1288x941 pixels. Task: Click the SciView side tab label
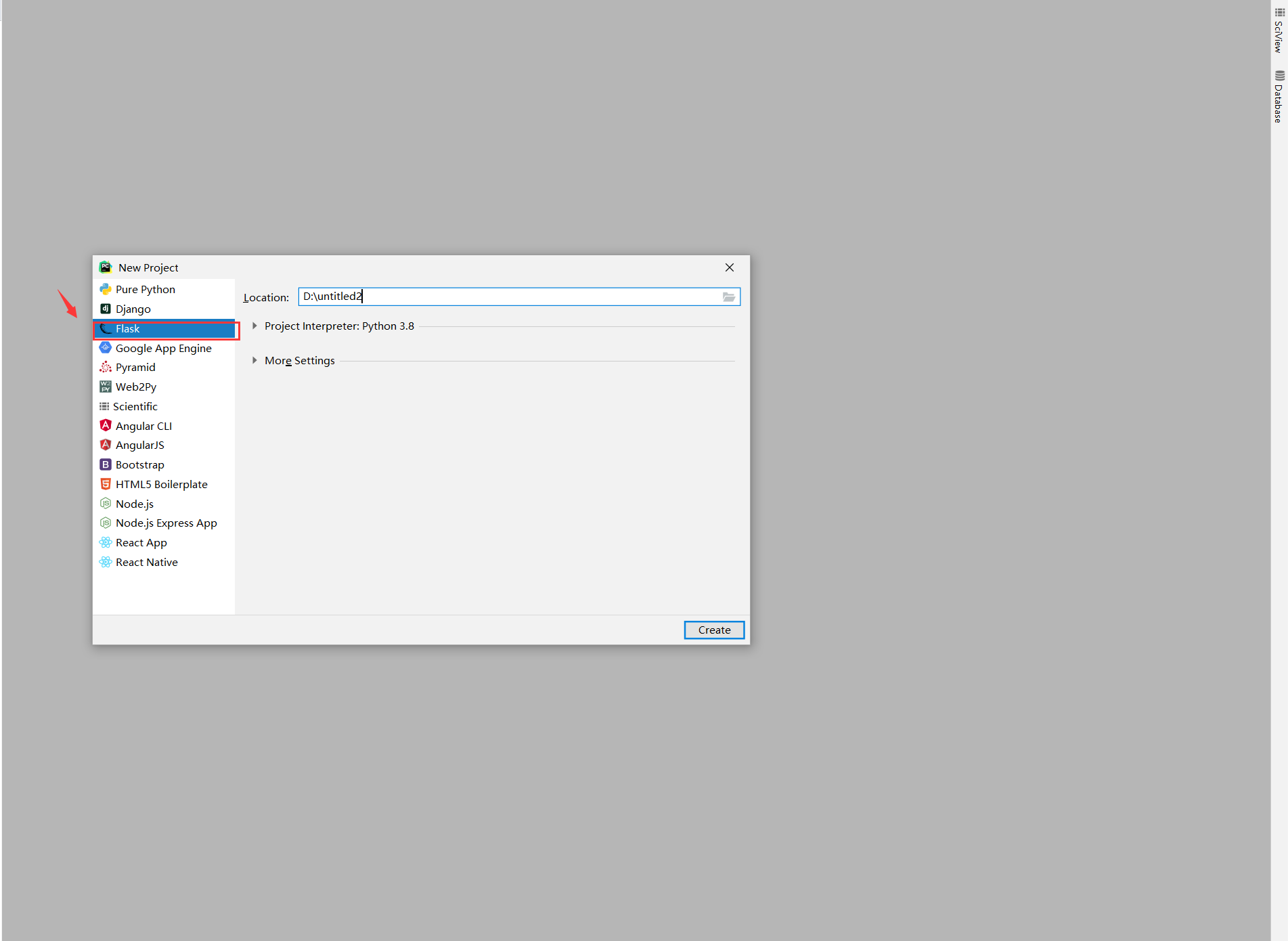coord(1279,37)
